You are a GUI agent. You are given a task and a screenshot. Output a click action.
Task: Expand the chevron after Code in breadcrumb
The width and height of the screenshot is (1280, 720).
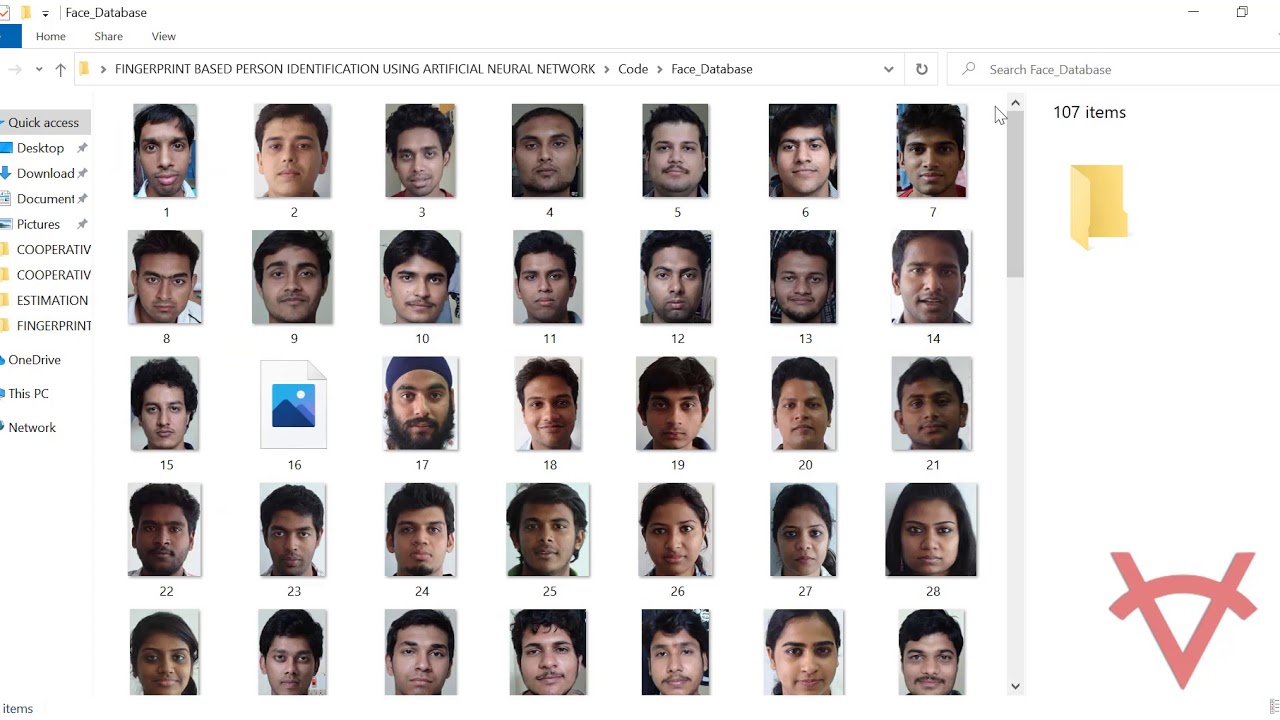pyautogui.click(x=659, y=69)
